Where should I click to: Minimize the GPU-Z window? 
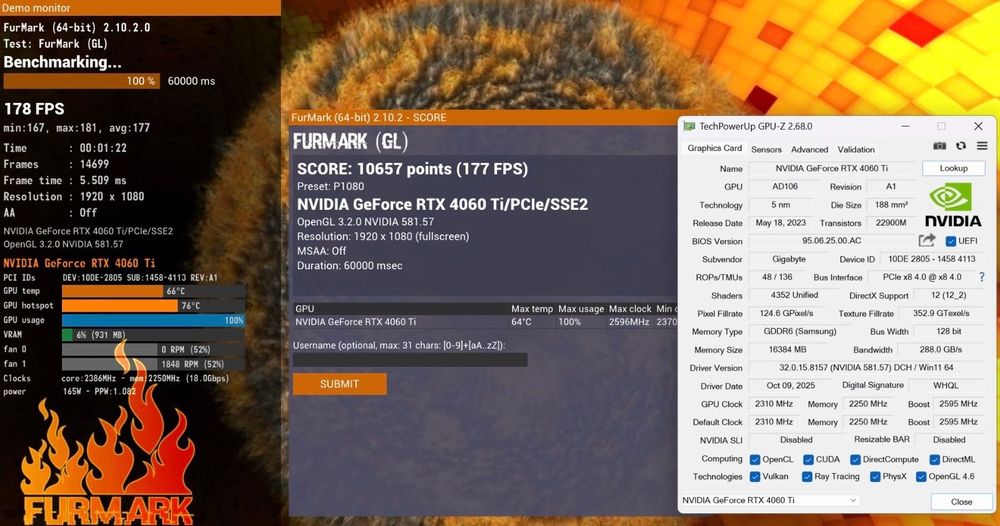[x=905, y=126]
